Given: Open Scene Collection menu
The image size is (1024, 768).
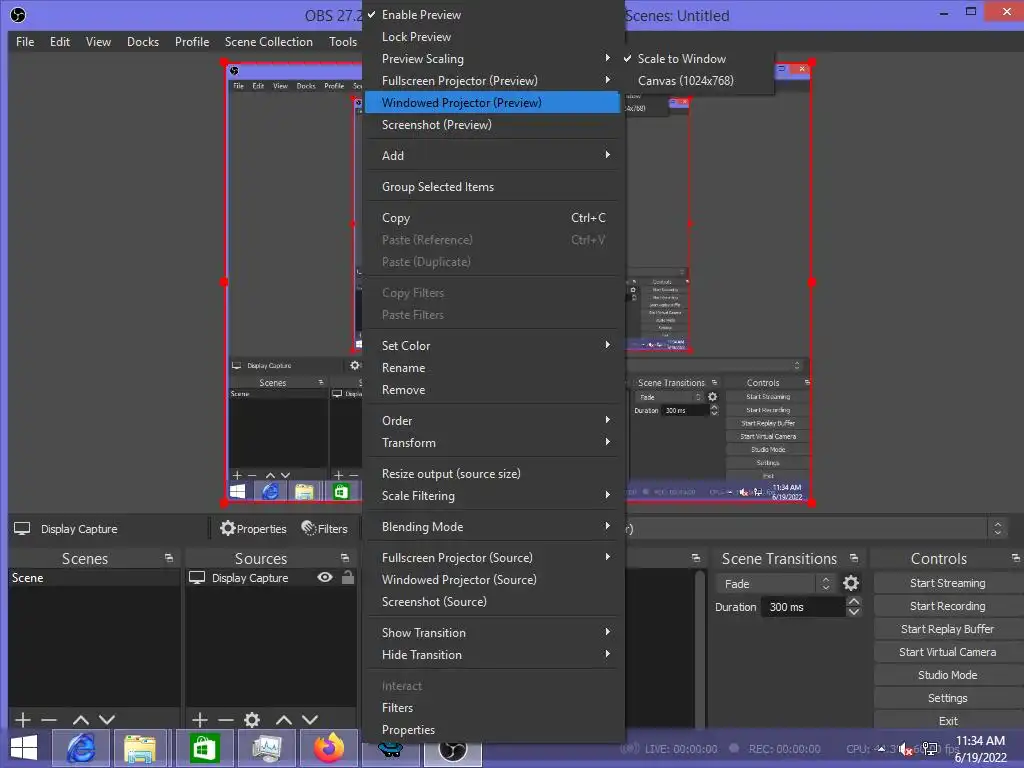Looking at the screenshot, I should (x=268, y=42).
